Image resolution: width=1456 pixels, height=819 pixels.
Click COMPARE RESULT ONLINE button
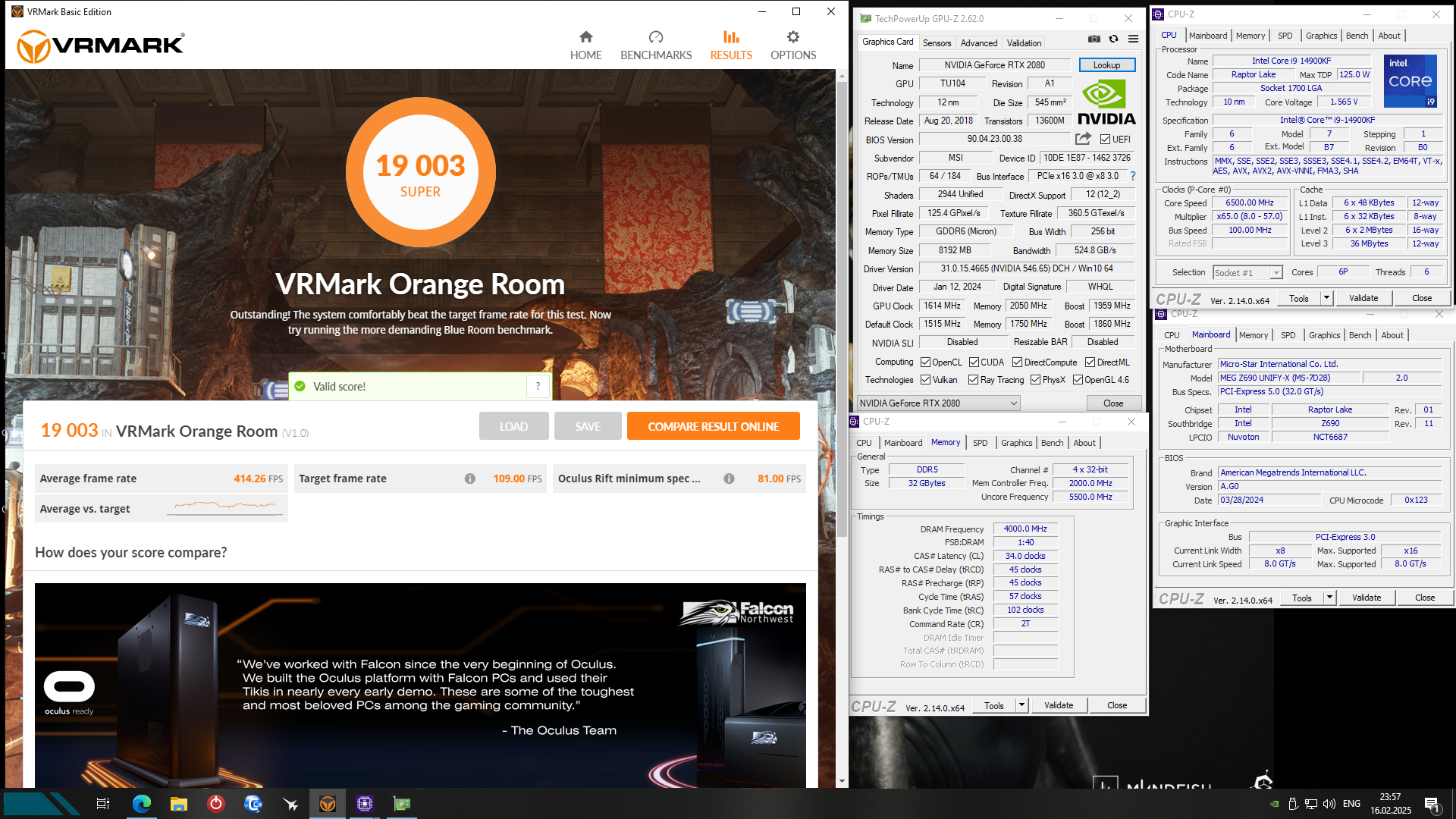coord(713,426)
